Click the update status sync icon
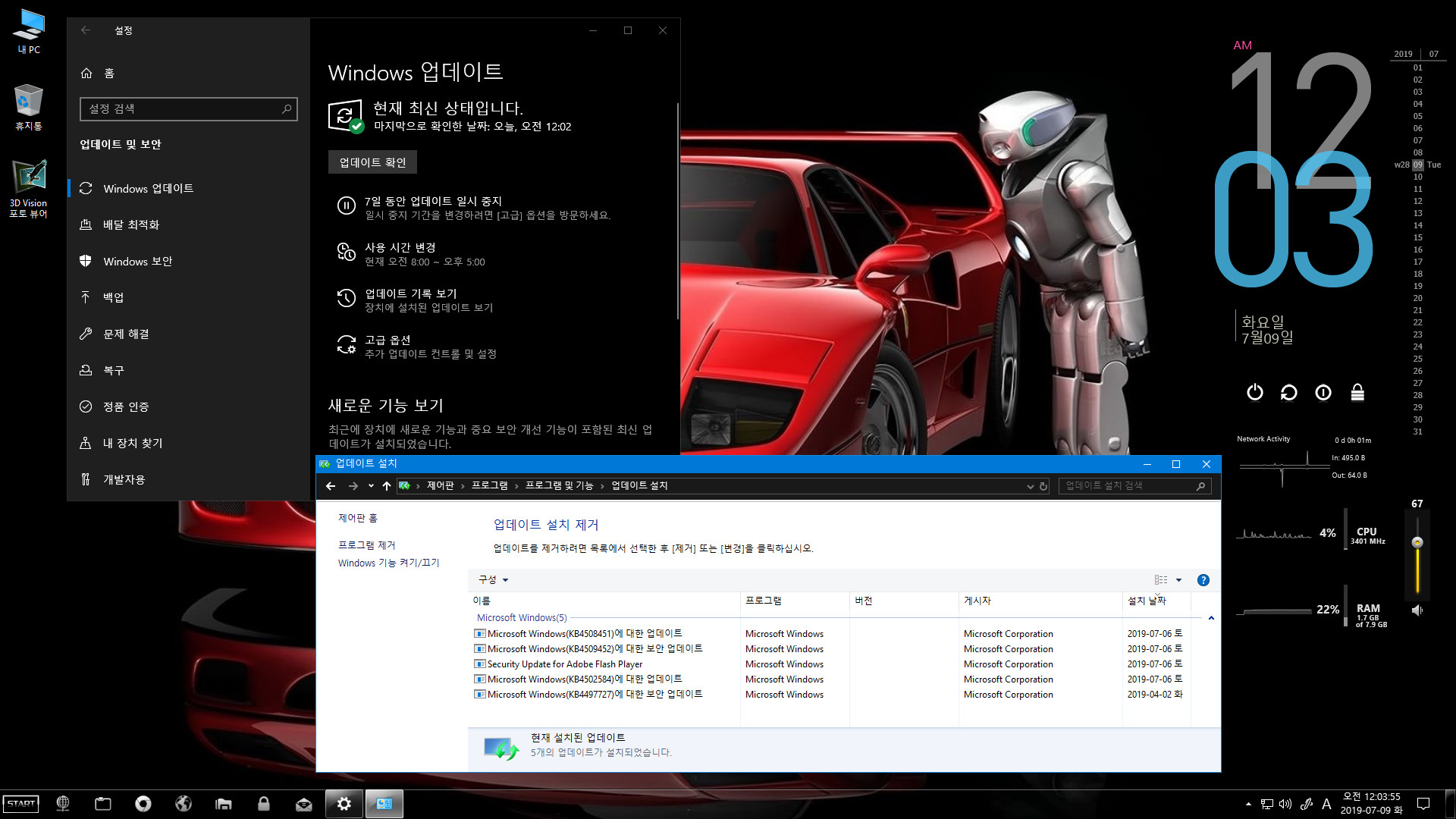This screenshot has width=1456, height=819. point(346,116)
